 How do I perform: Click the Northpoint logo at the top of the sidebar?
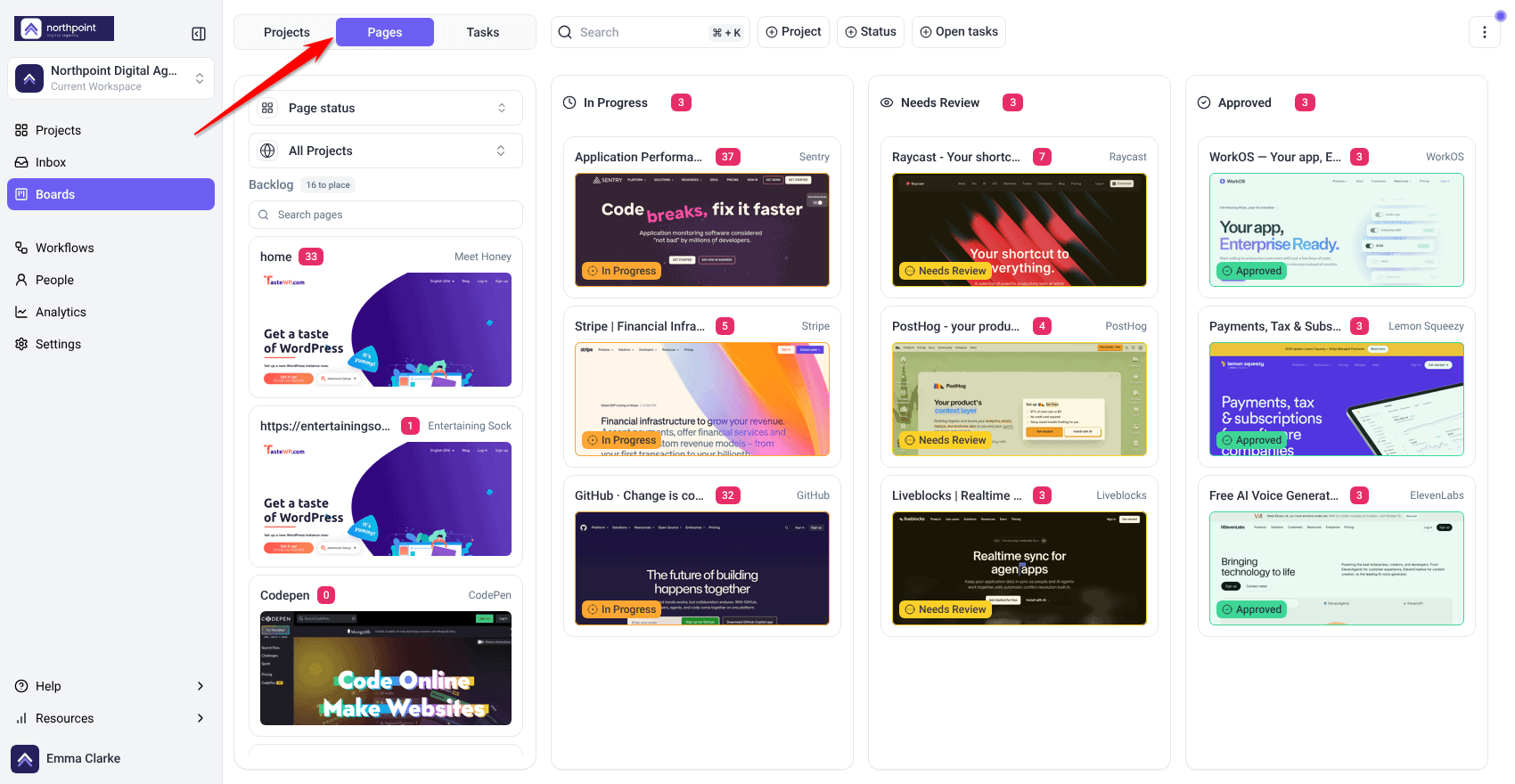click(64, 29)
